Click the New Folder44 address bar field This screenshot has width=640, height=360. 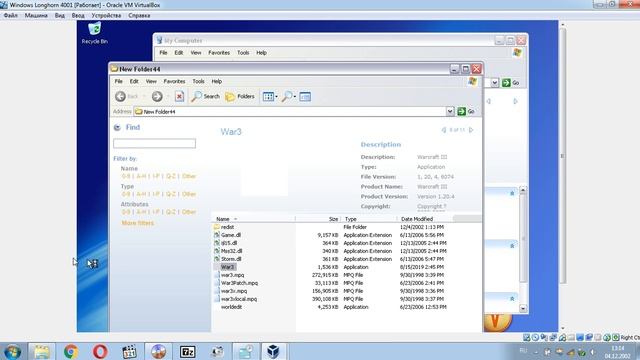point(290,111)
